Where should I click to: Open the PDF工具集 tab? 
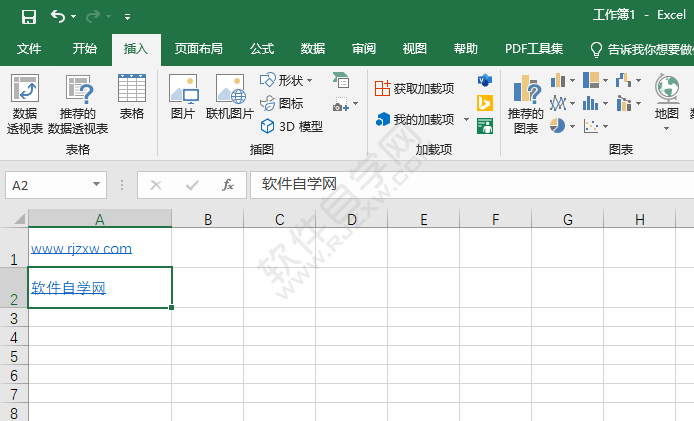click(x=534, y=49)
